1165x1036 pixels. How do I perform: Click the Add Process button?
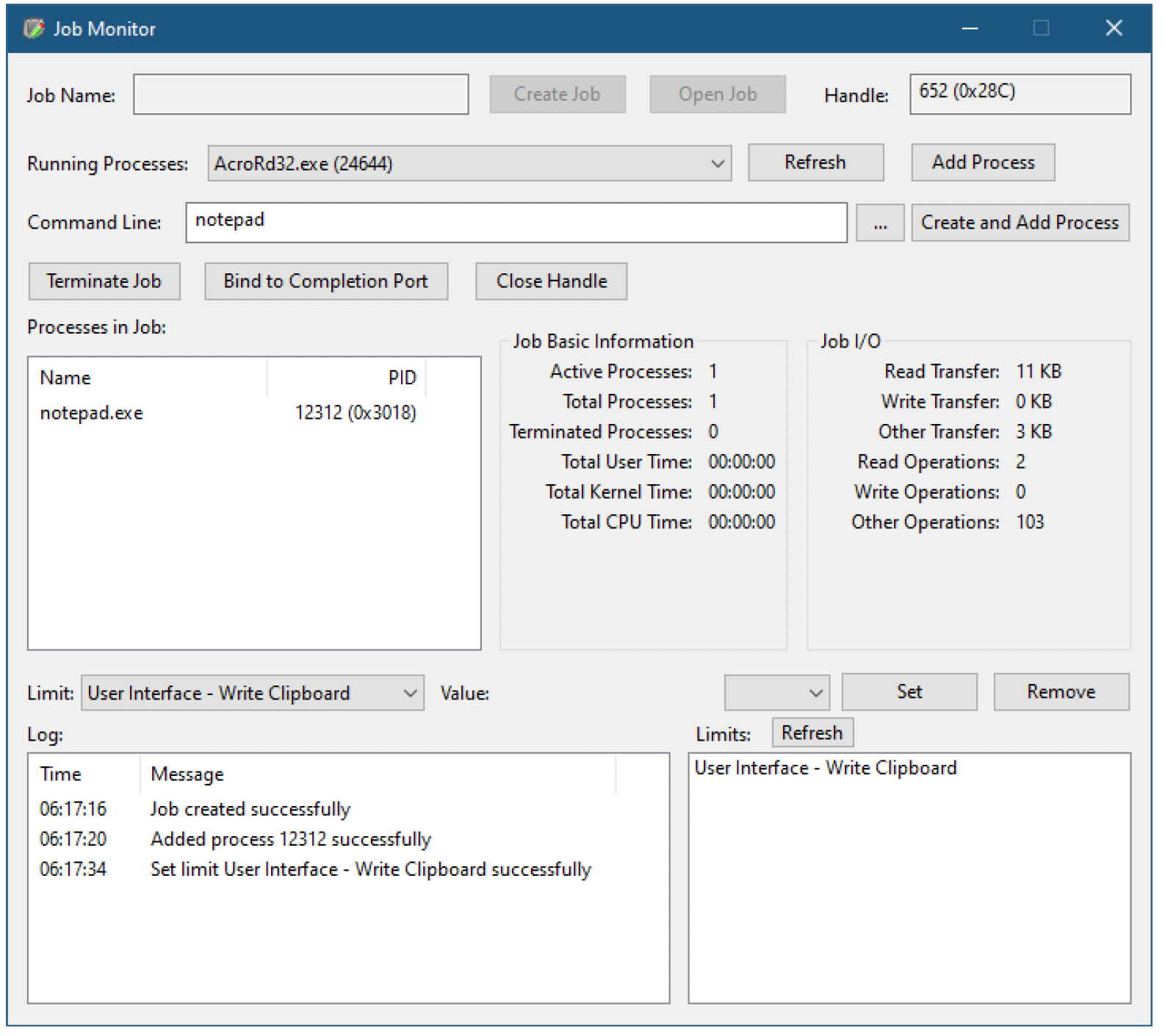983,162
